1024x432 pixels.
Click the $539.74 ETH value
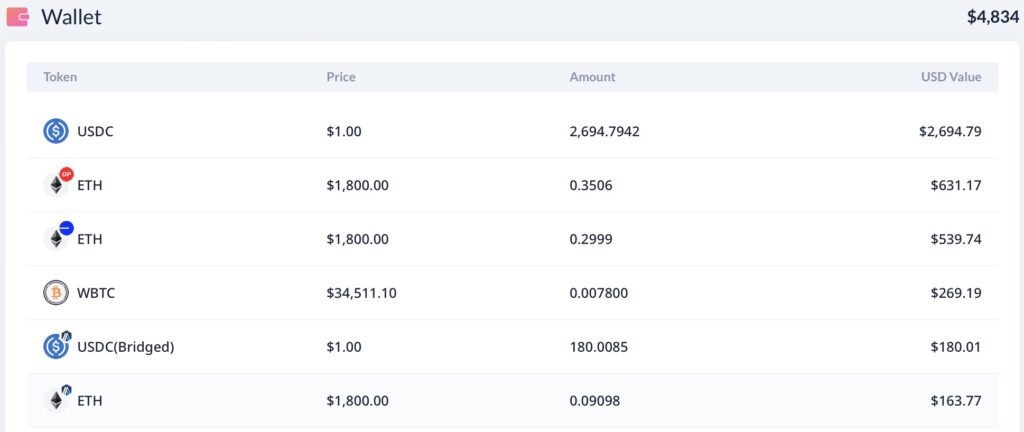point(956,239)
